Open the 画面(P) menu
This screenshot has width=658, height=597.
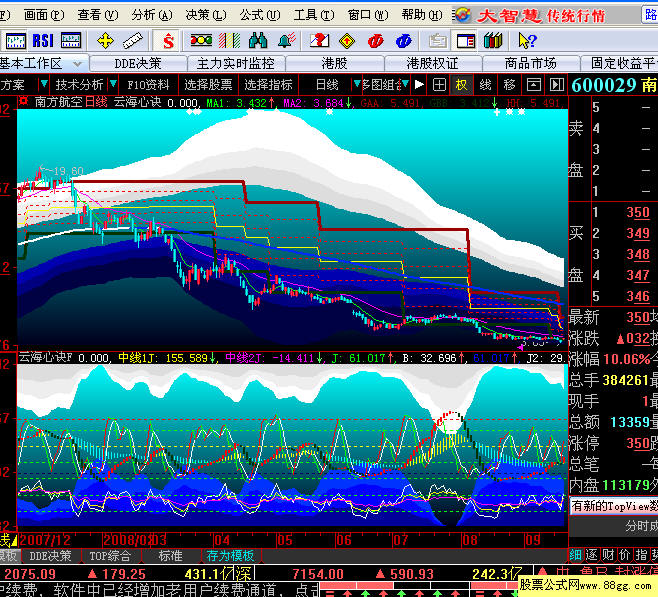point(44,15)
